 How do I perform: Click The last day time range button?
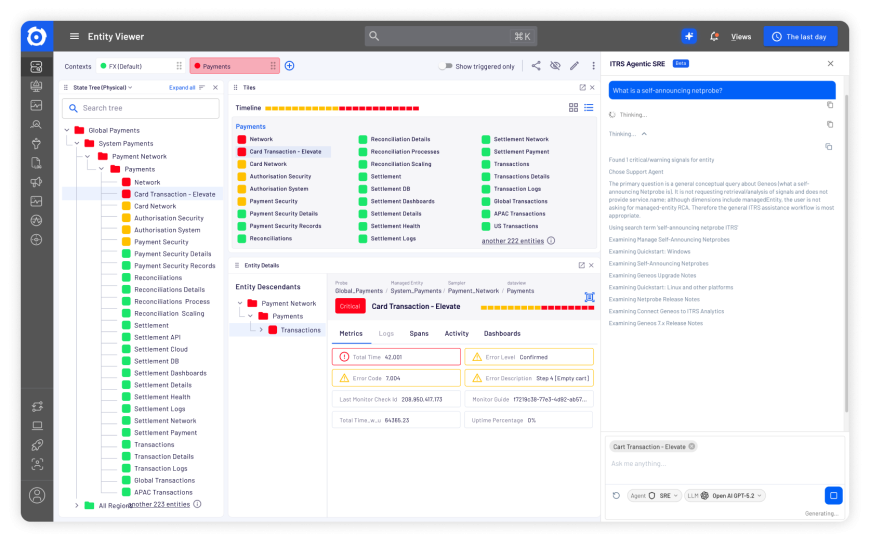click(x=800, y=37)
